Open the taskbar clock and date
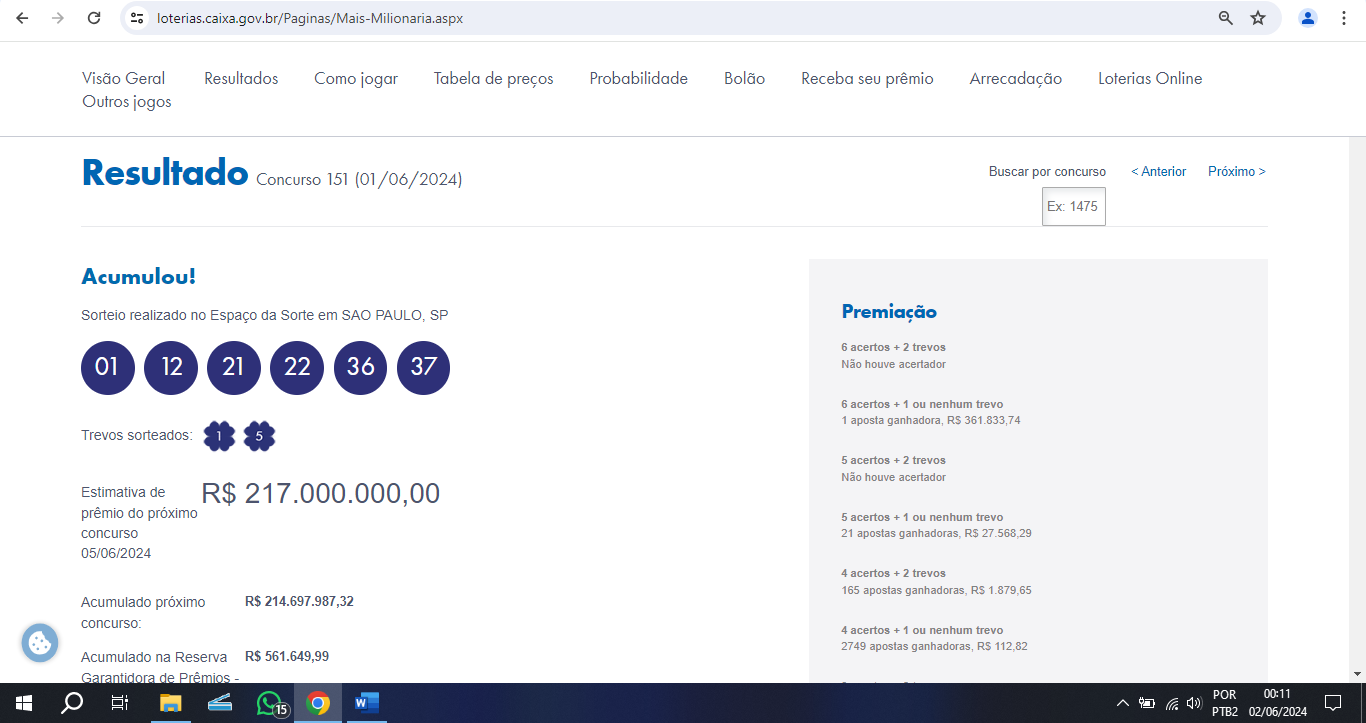1366x723 pixels. click(1277, 703)
